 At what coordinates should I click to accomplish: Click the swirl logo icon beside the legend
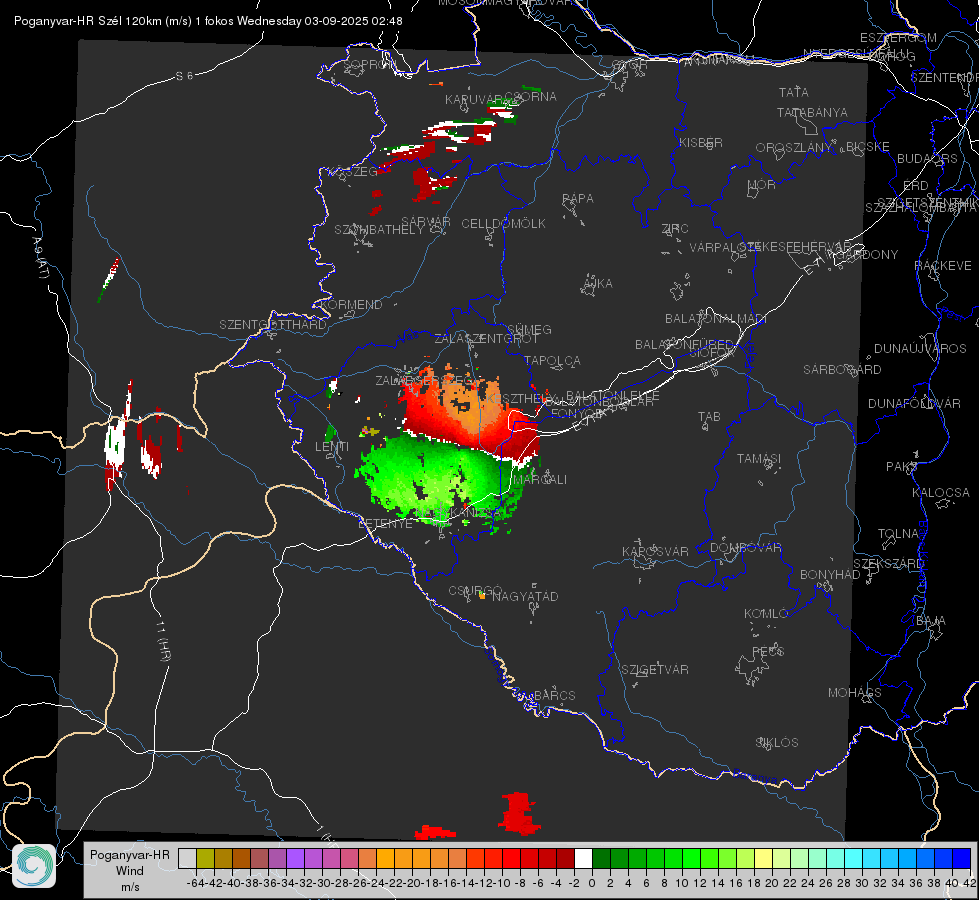[x=34, y=866]
